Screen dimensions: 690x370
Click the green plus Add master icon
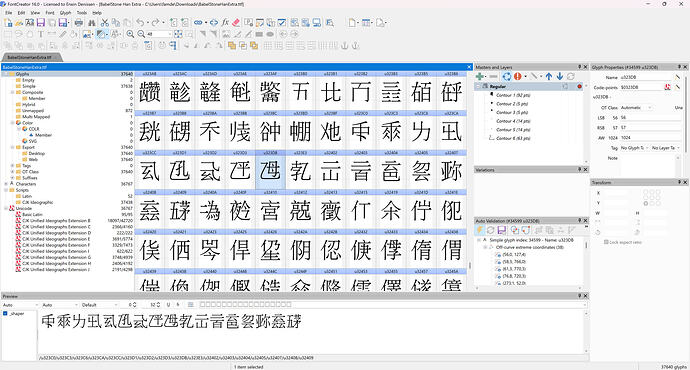tap(481, 77)
